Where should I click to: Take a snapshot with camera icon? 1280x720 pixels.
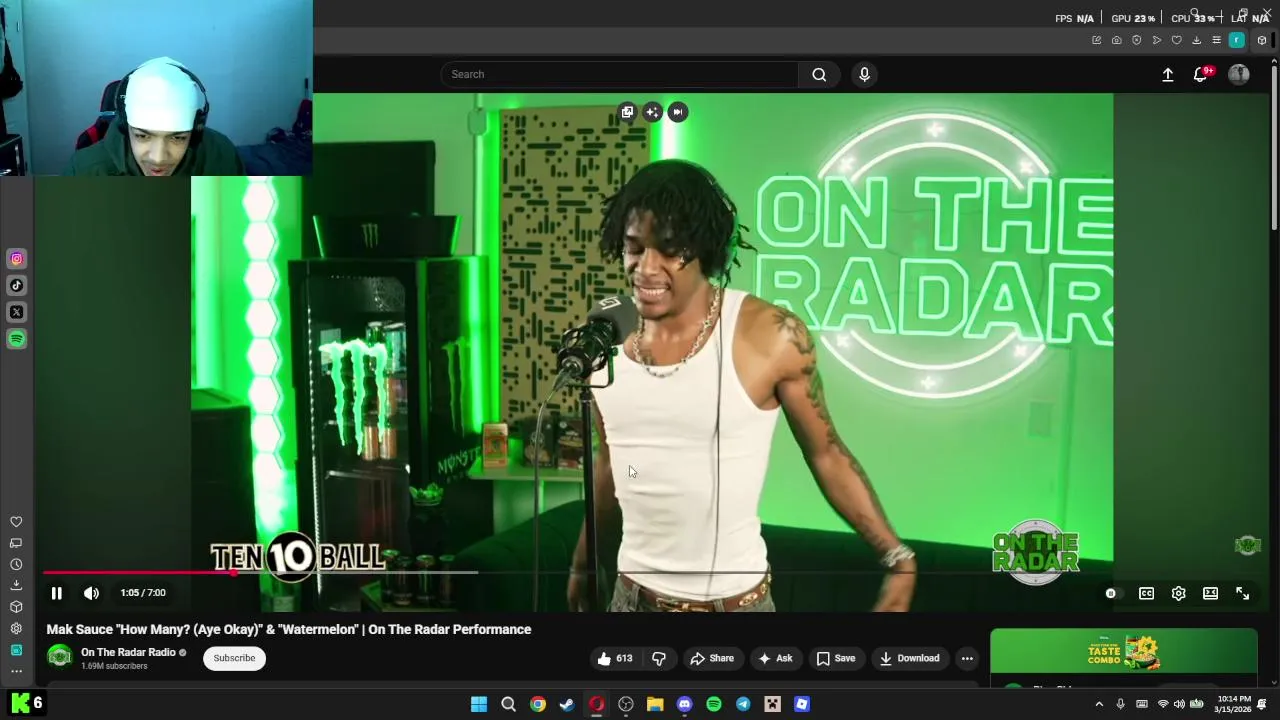tap(1116, 40)
